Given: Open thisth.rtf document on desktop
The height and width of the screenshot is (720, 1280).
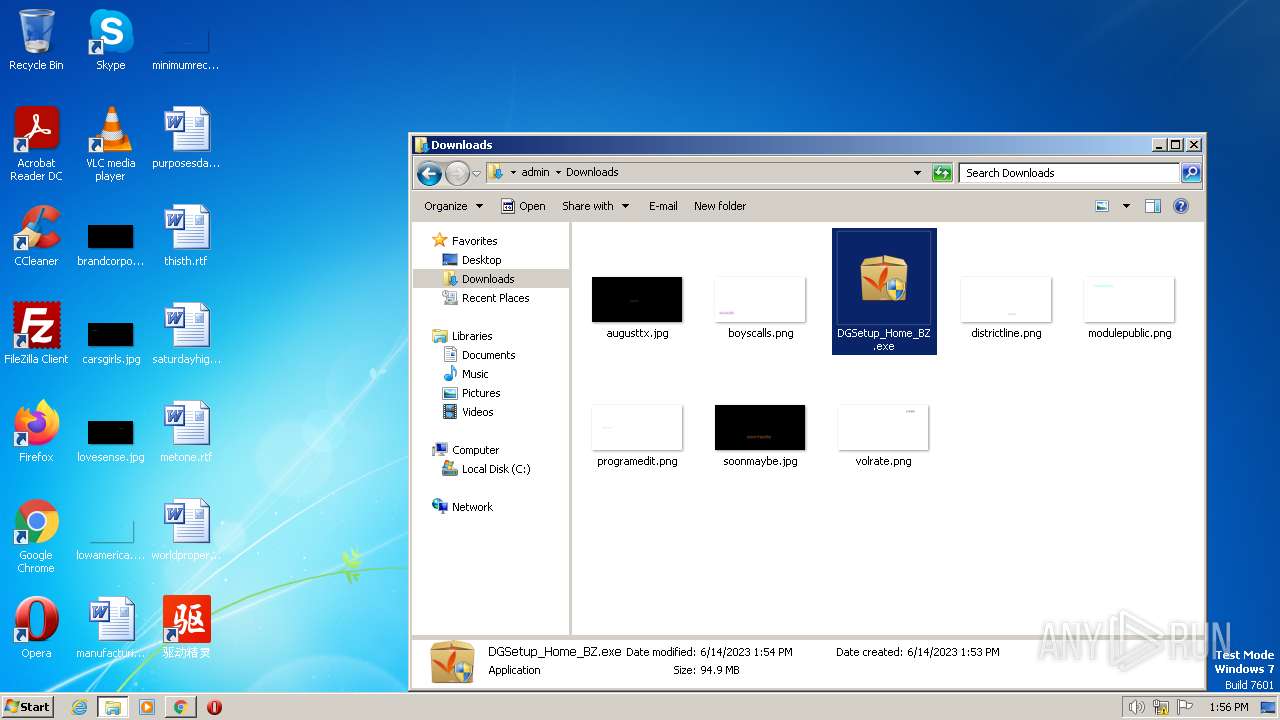Looking at the screenshot, I should click(186, 236).
